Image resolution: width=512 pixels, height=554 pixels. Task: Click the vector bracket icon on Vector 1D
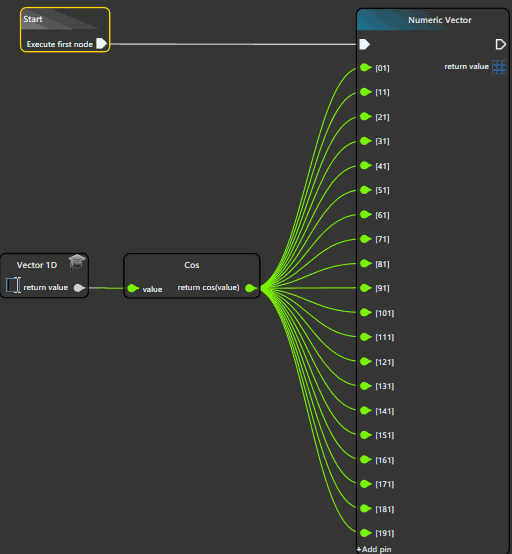click(13, 285)
